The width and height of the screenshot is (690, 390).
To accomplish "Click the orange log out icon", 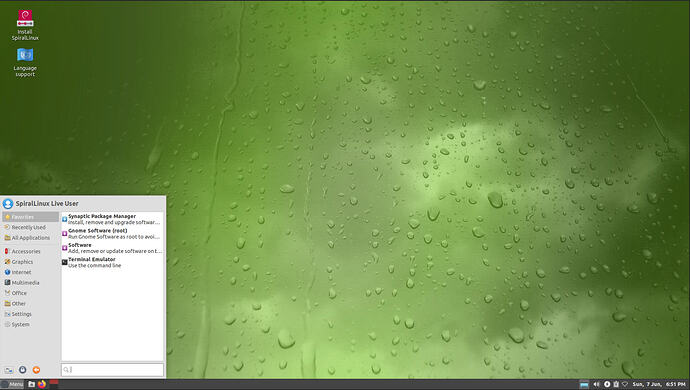I will point(36,370).
